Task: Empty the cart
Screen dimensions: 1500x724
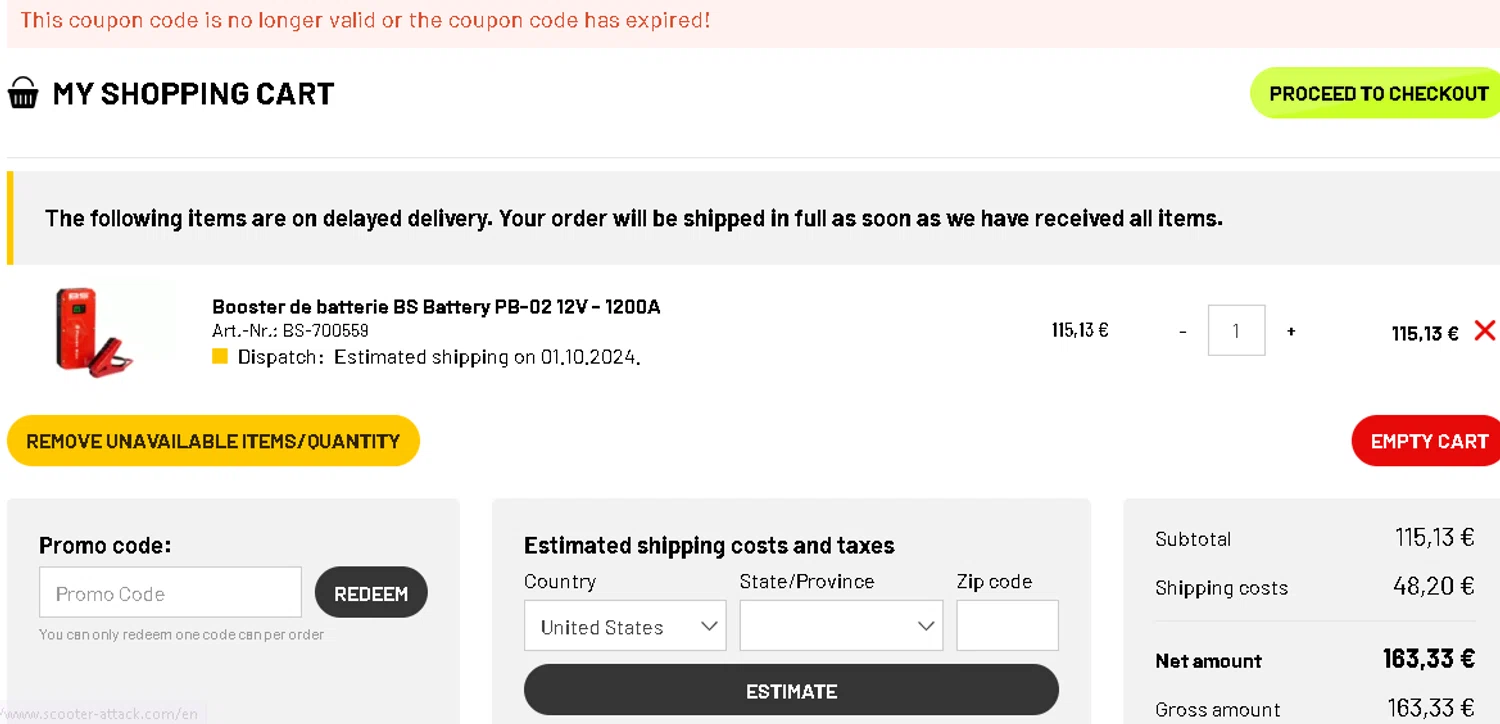Action: coord(1428,441)
